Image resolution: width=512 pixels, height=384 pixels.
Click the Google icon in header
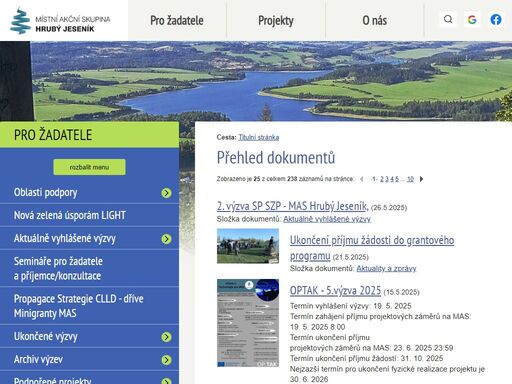[x=472, y=20]
